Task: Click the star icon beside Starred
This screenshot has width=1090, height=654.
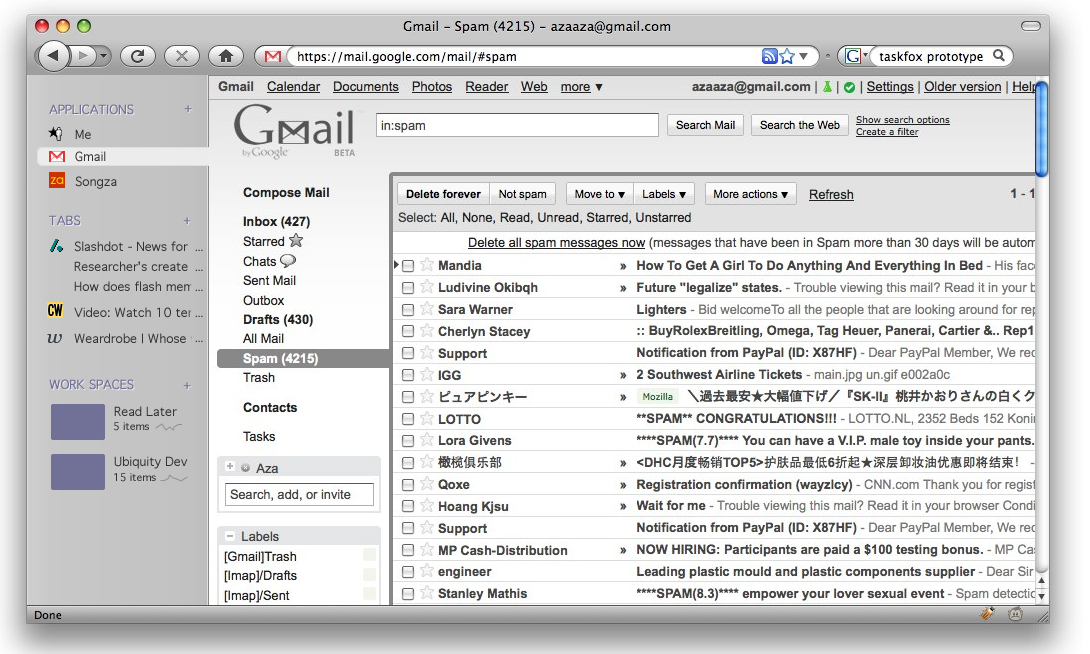Action: [x=296, y=240]
